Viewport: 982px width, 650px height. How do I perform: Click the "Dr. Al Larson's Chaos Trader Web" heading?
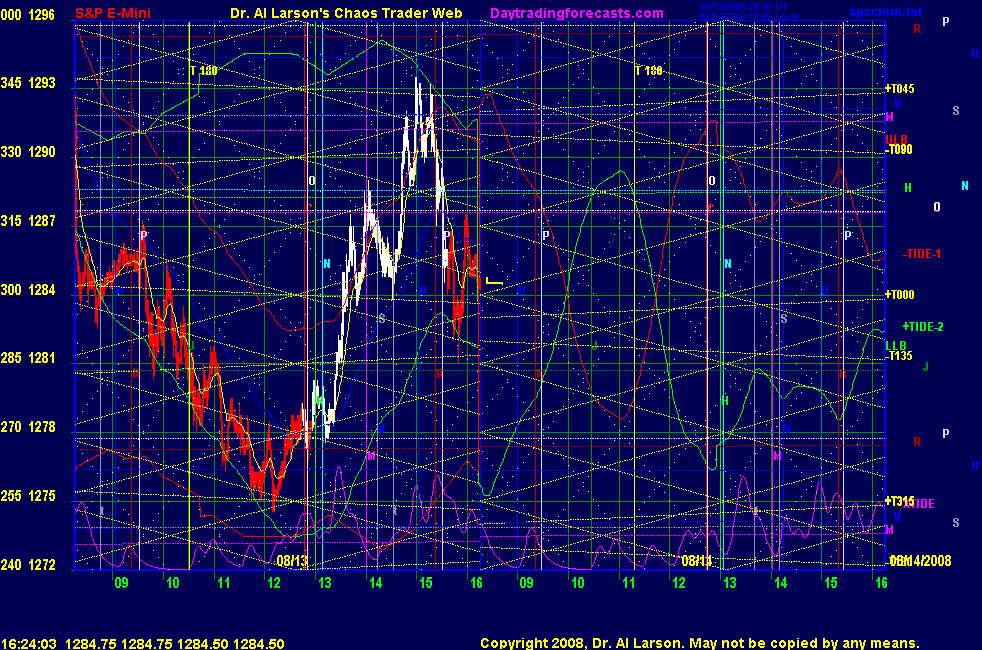tap(346, 13)
